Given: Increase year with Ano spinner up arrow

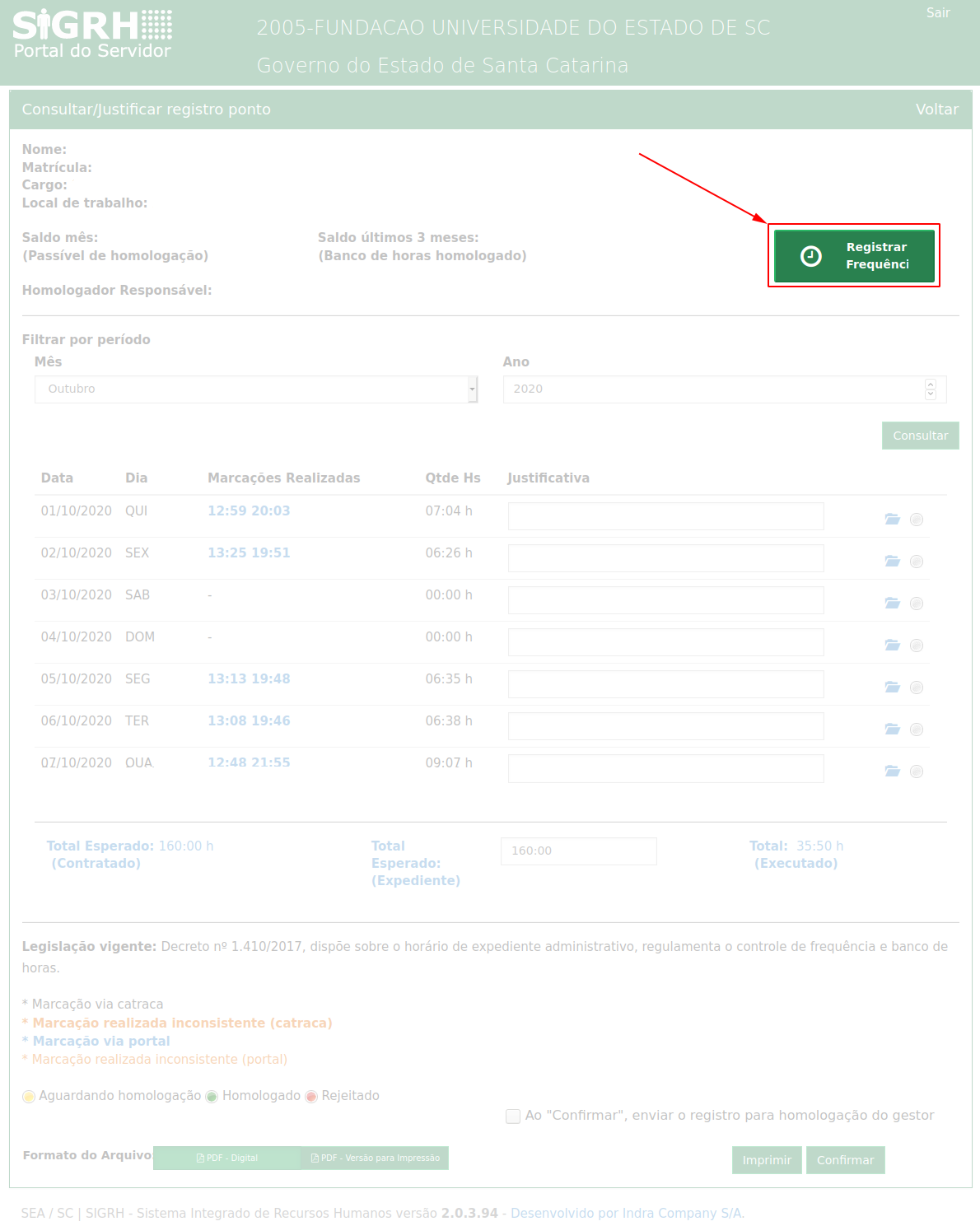Looking at the screenshot, I should point(931,384).
